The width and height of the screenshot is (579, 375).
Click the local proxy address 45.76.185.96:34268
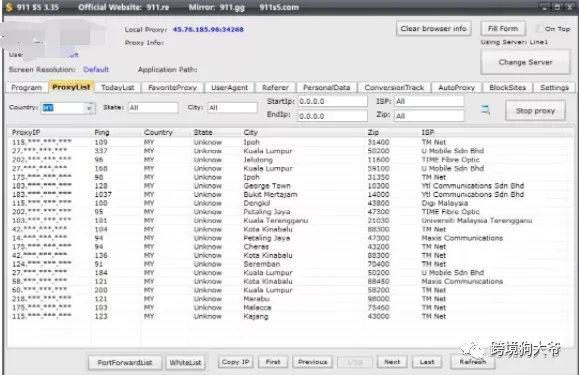pos(208,29)
